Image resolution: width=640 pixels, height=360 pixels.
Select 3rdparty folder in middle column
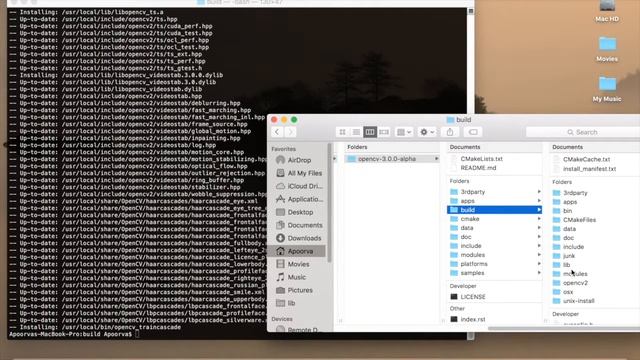pyautogui.click(x=472, y=192)
